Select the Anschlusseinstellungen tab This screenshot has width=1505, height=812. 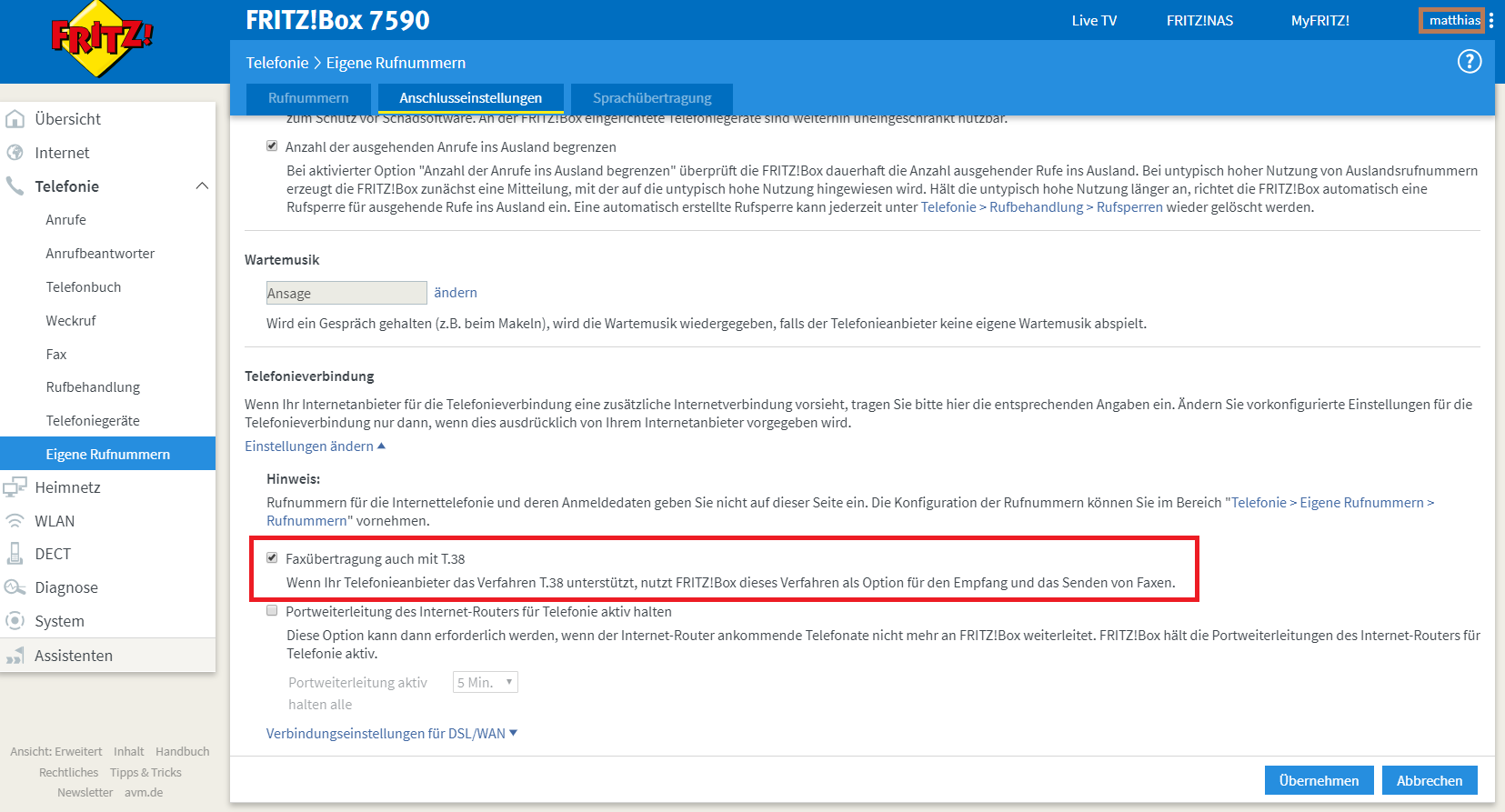coord(471,98)
